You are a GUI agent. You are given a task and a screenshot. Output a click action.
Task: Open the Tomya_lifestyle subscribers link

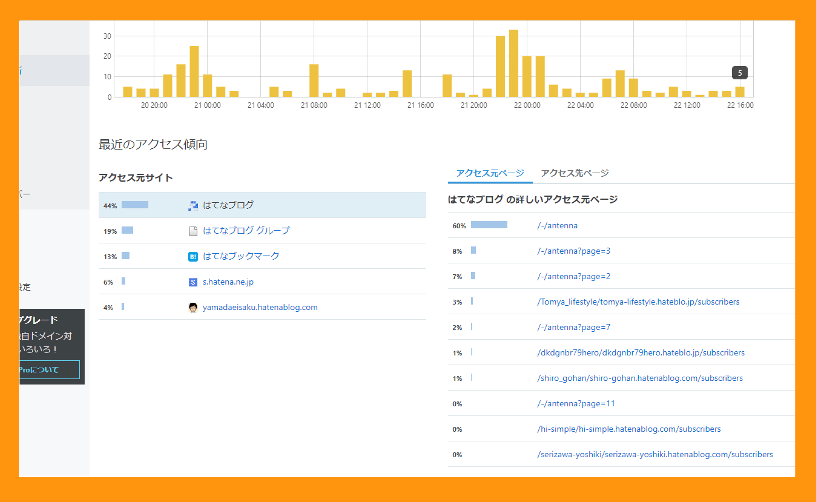coord(638,302)
